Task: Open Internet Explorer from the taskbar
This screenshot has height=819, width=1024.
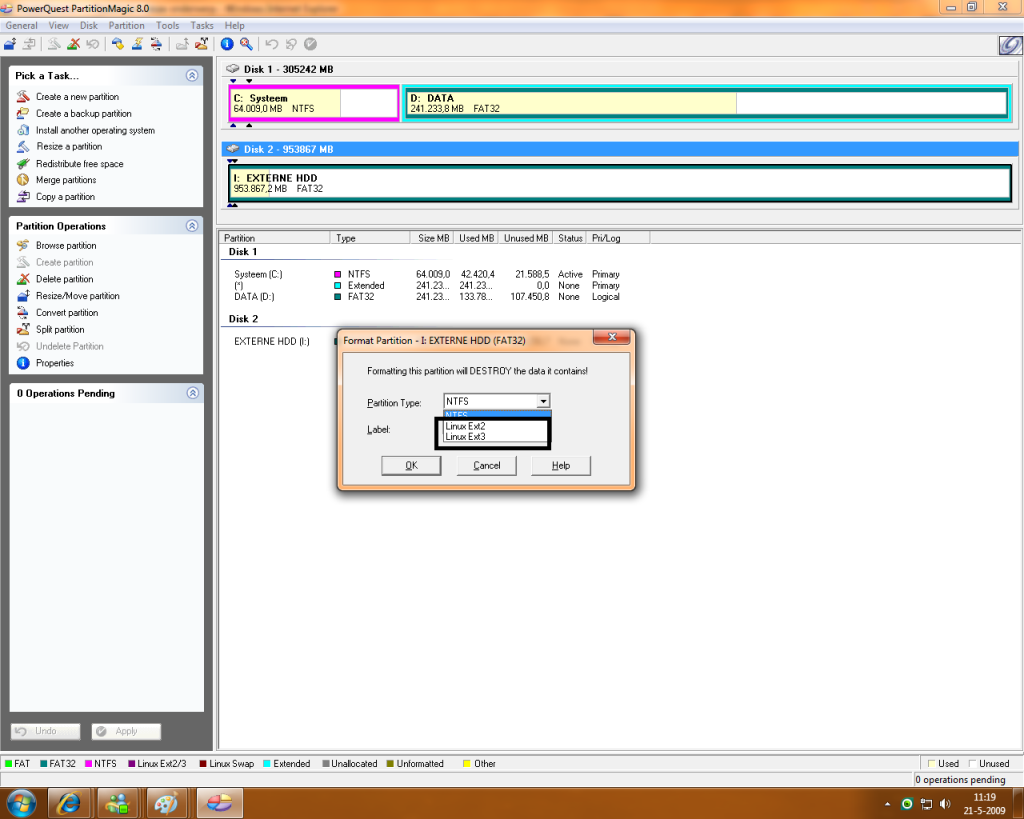Action: tap(68, 803)
